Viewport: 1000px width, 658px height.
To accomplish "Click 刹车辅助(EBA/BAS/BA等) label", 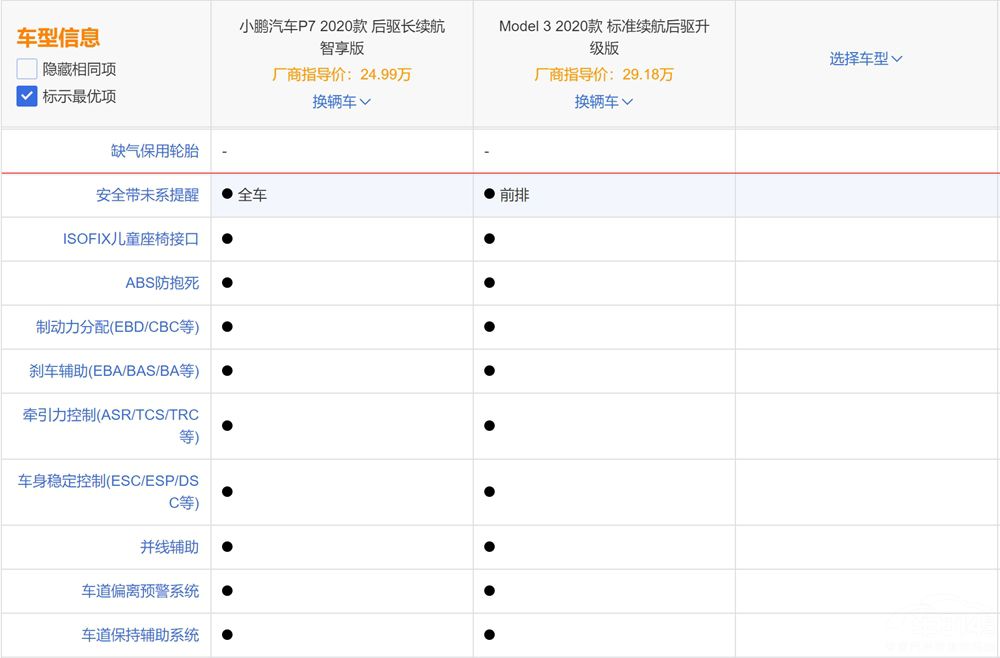I will coord(114,371).
